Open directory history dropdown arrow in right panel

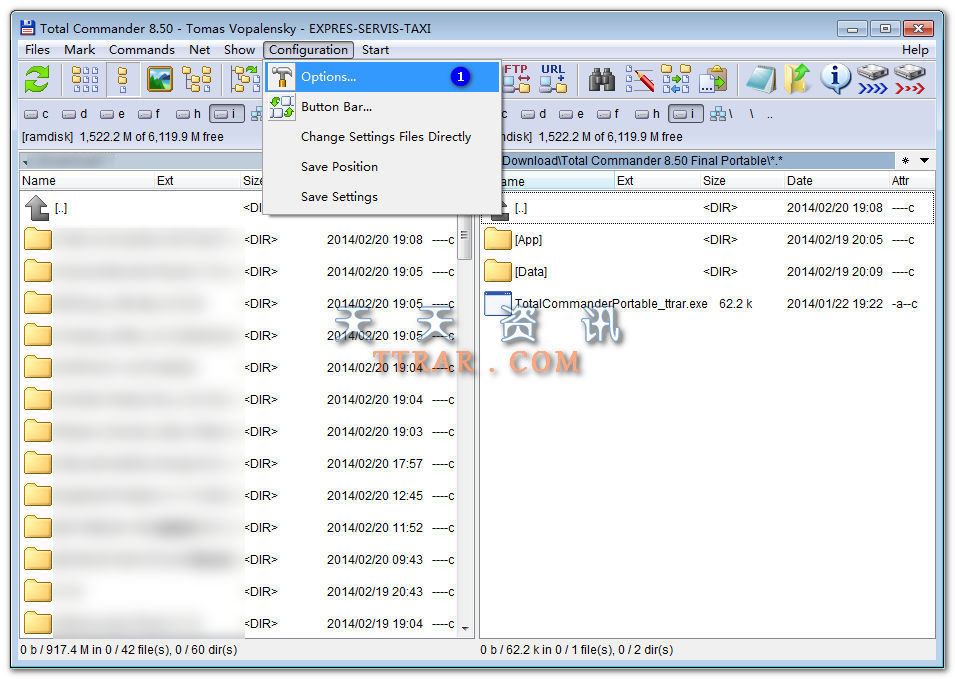point(925,161)
